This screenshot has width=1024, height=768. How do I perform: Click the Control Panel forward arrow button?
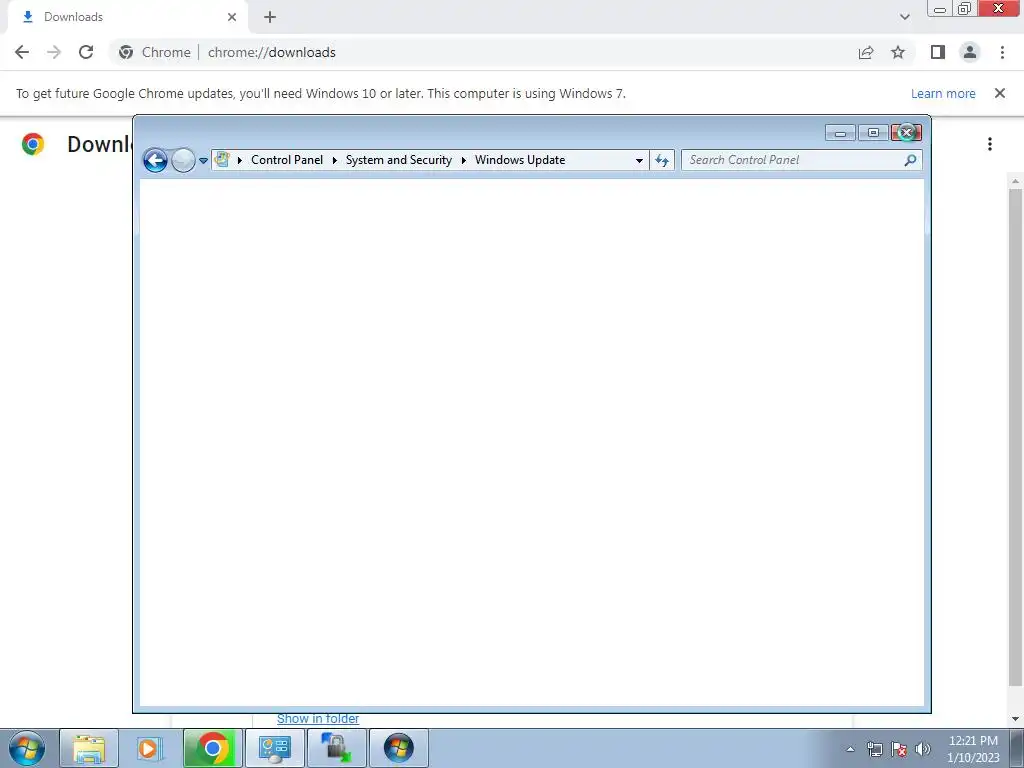[183, 160]
